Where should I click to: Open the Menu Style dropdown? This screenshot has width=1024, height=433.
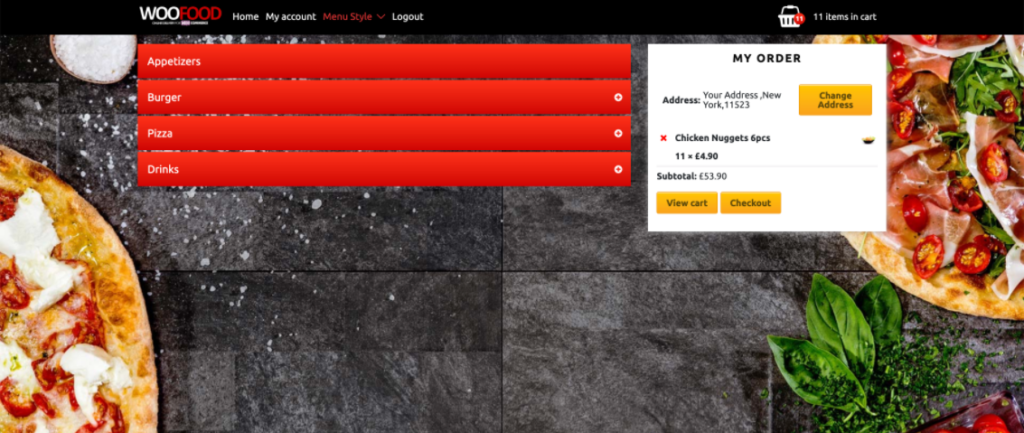[354, 16]
